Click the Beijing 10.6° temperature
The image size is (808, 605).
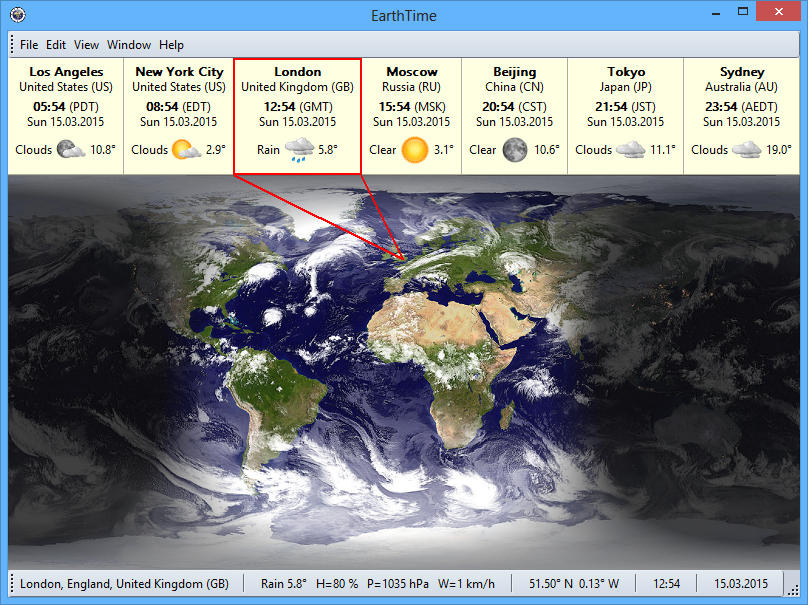click(x=547, y=150)
